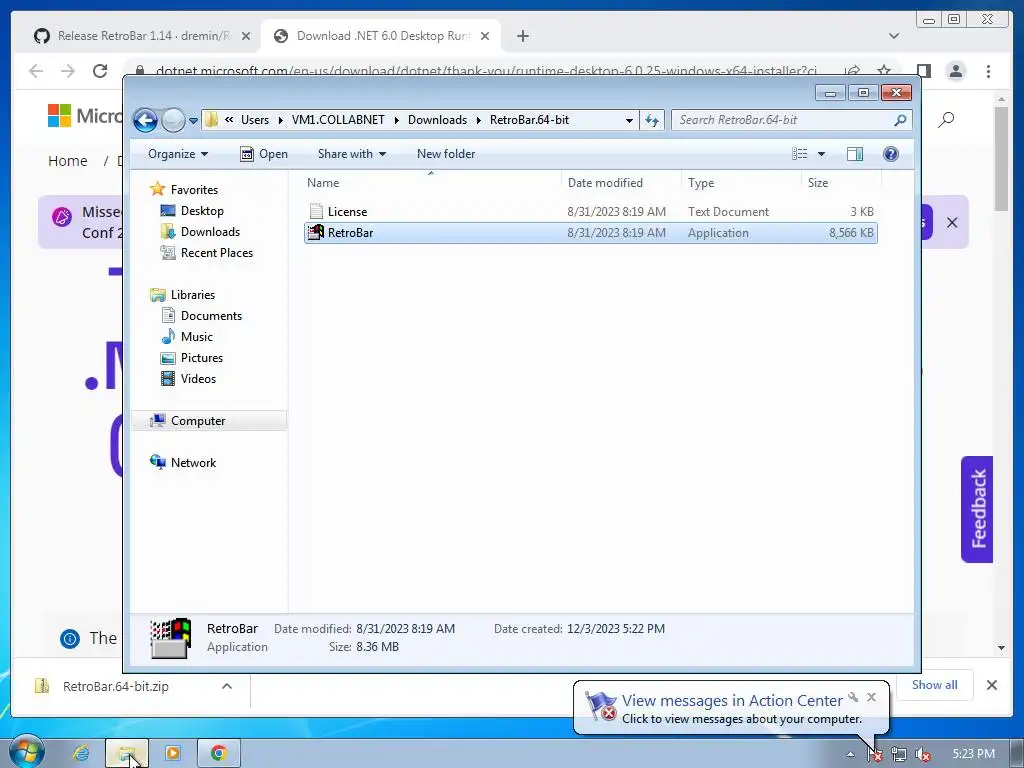Viewport: 1024px width, 768px height.
Task: Close the Release RetroBar 1.14 tab
Action: (246, 36)
